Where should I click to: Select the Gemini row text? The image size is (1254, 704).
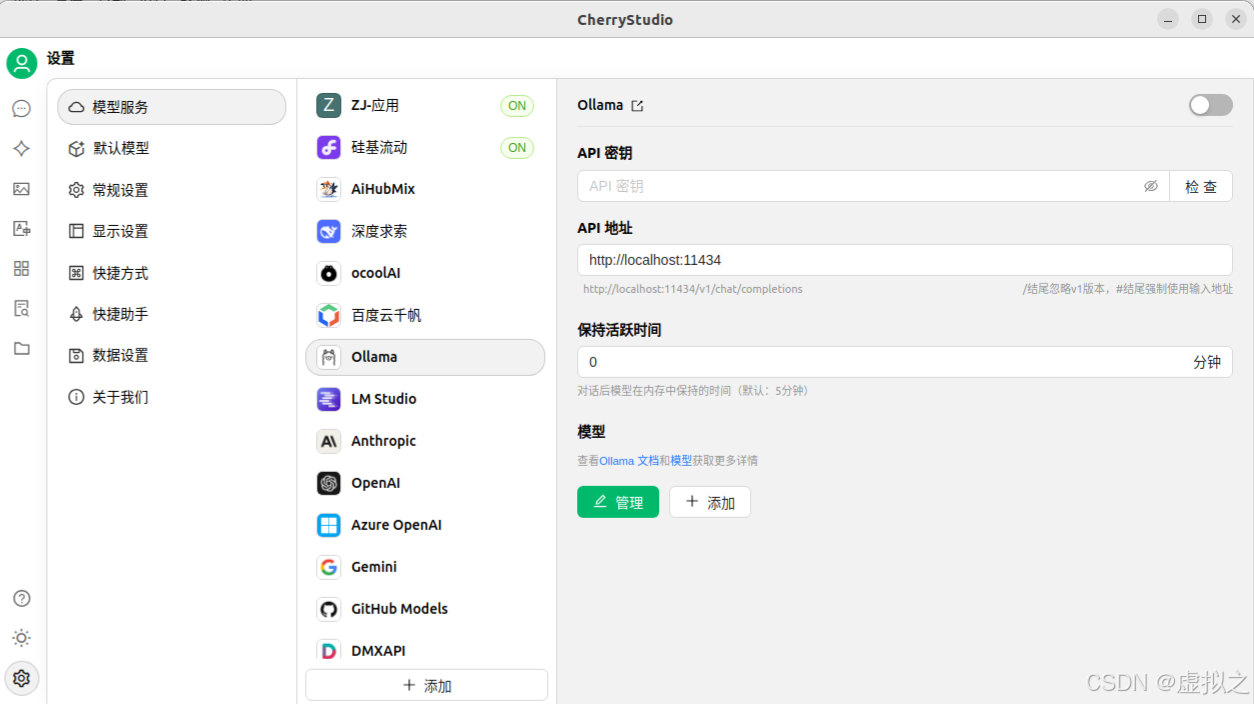[x=374, y=567]
